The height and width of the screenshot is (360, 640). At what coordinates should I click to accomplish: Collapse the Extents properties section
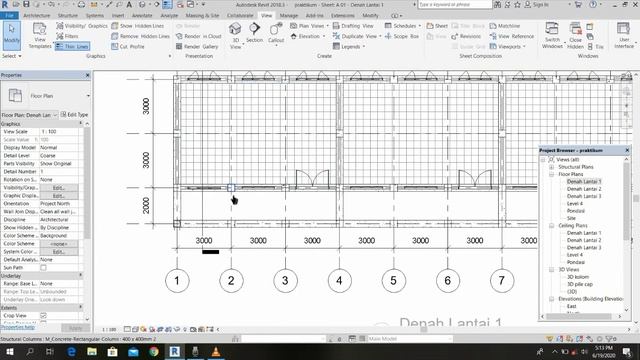(80, 307)
